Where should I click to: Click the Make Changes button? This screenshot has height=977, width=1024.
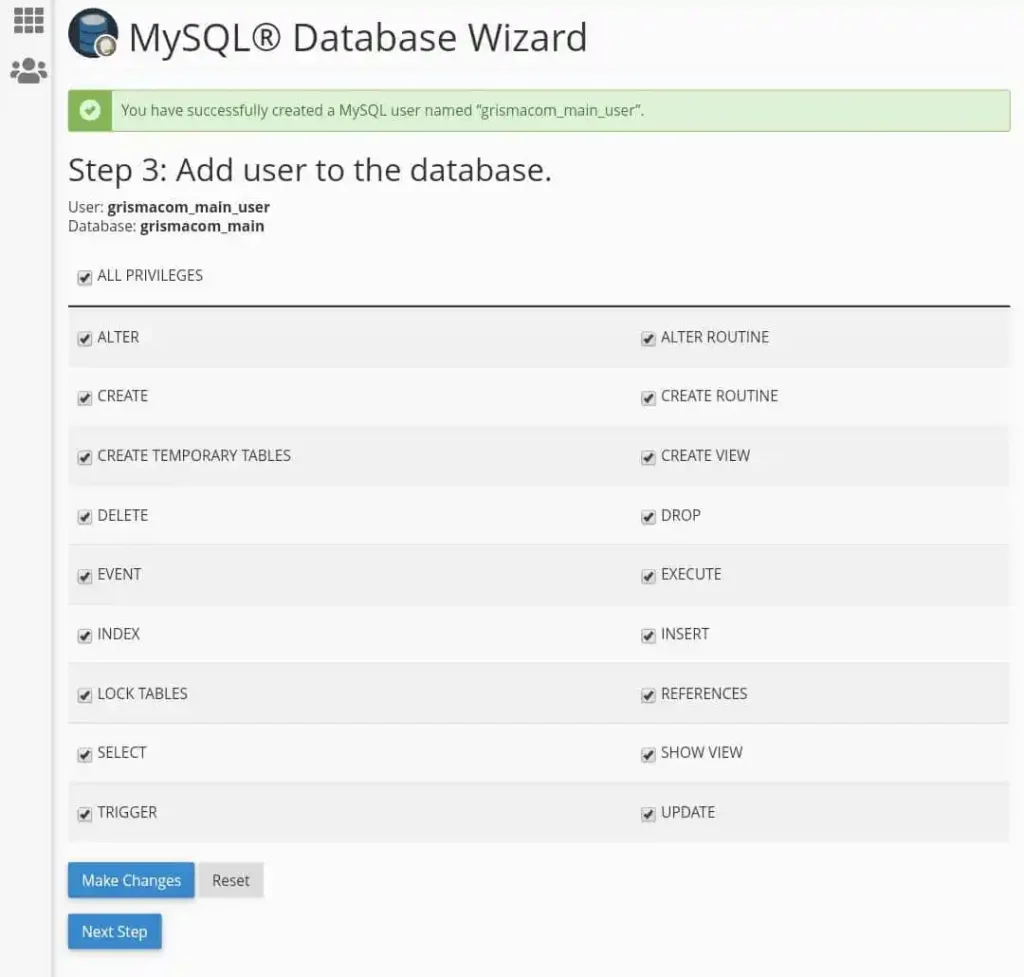[x=131, y=880]
